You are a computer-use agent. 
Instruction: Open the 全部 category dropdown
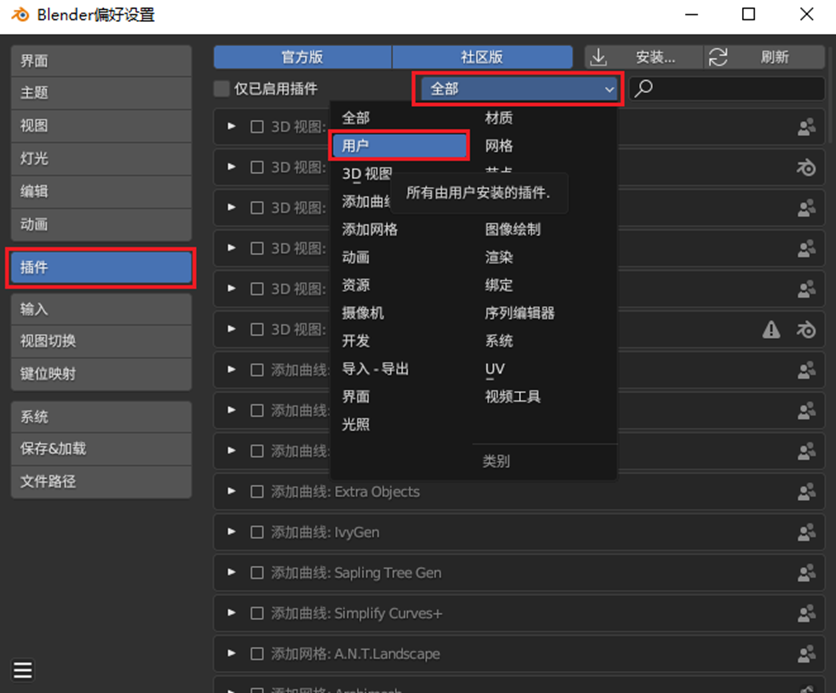click(x=519, y=88)
